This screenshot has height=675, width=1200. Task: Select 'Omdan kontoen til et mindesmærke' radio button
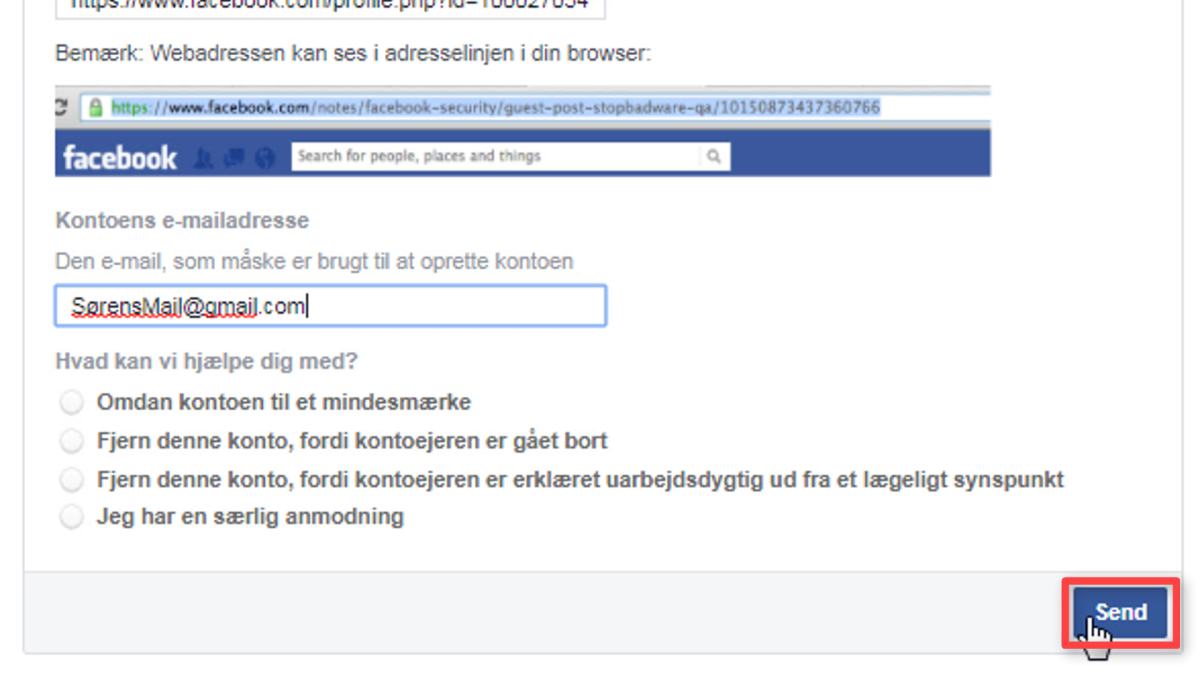click(71, 403)
